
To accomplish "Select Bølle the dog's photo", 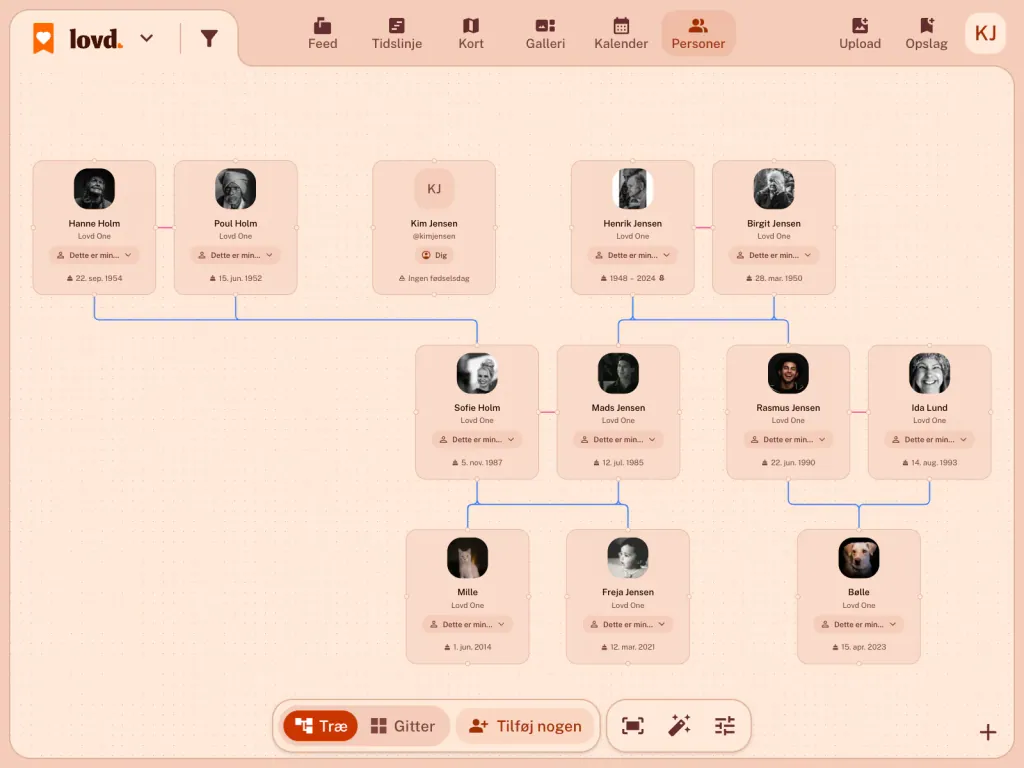I will click(859, 558).
